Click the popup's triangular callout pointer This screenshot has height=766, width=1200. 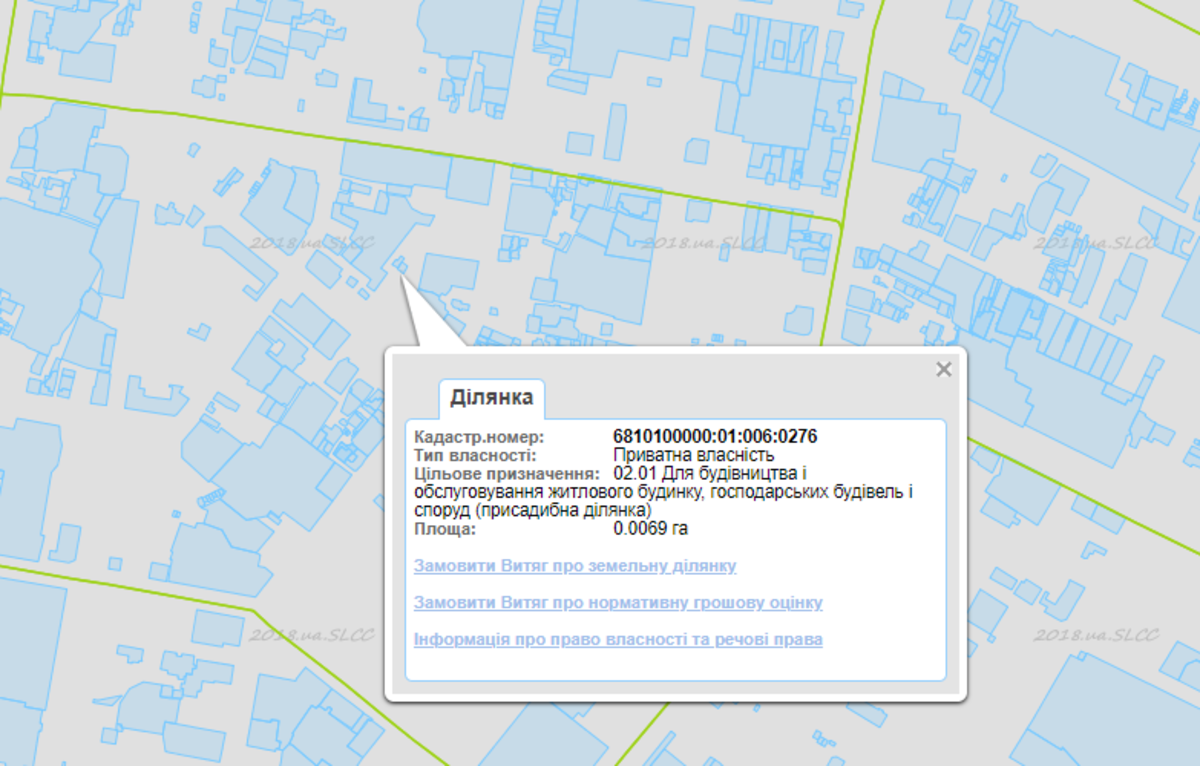click(x=425, y=320)
